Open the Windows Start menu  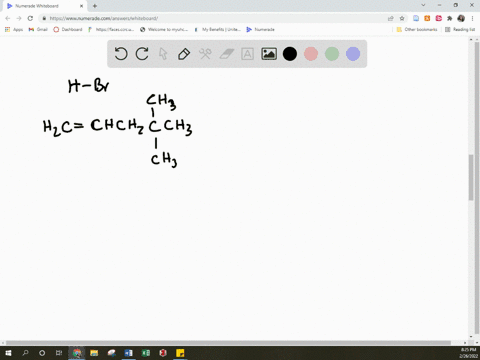pos(8,353)
